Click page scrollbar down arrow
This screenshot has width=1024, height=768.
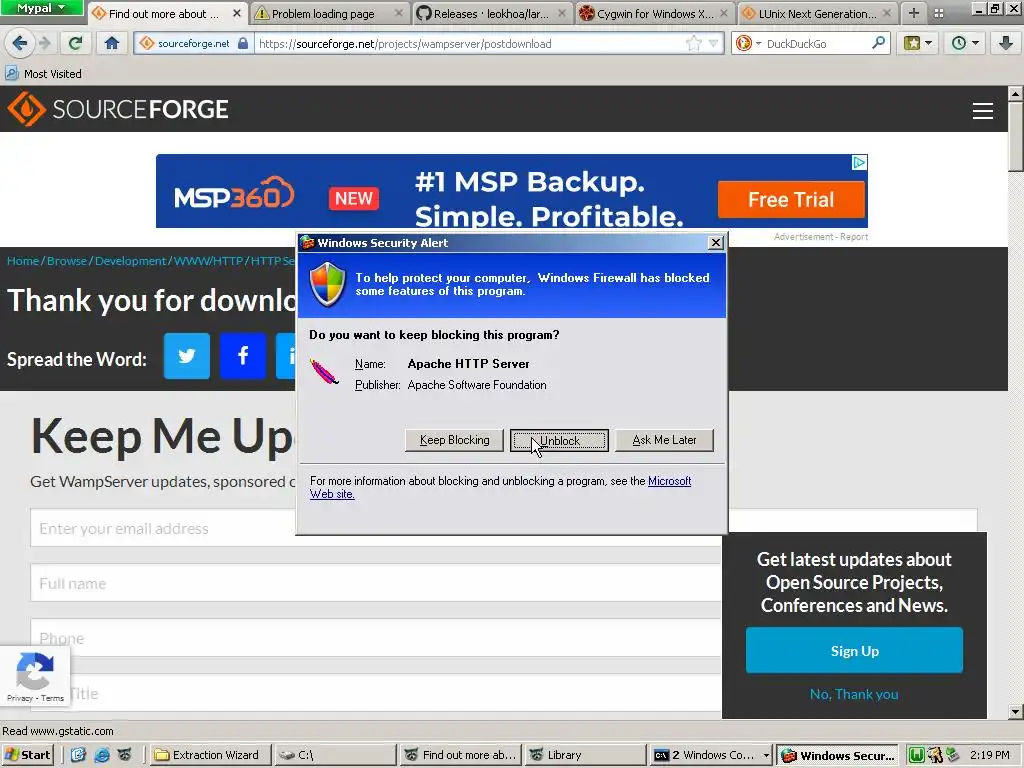click(x=1015, y=712)
